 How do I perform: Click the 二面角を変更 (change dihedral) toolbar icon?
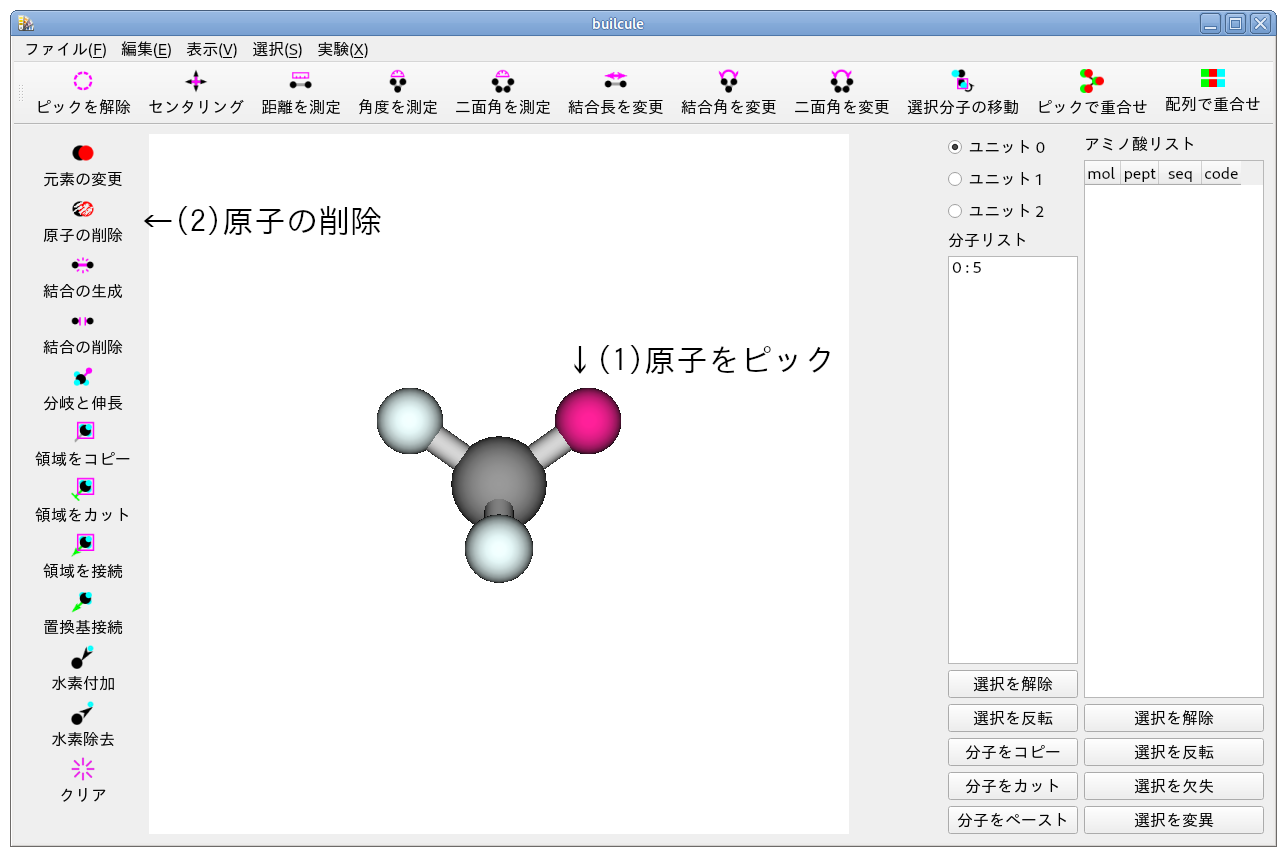point(842,94)
